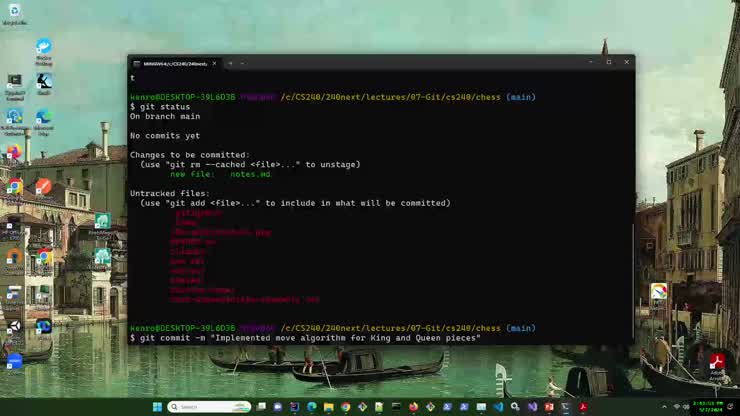This screenshot has height=416, width=740.
Task: Close the MINGW64 terminal tab
Action: pos(214,63)
